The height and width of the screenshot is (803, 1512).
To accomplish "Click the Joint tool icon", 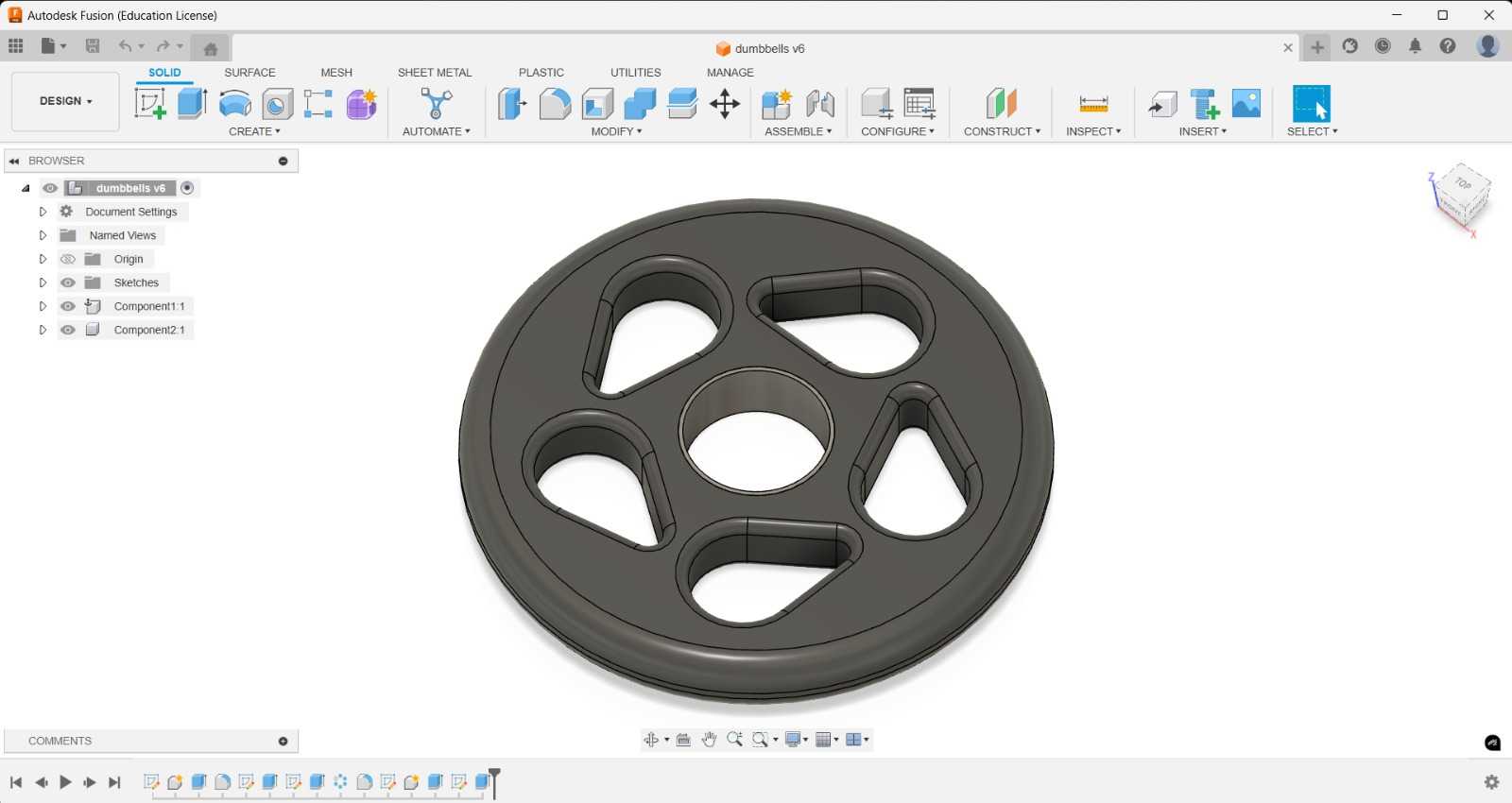I will coord(820,104).
